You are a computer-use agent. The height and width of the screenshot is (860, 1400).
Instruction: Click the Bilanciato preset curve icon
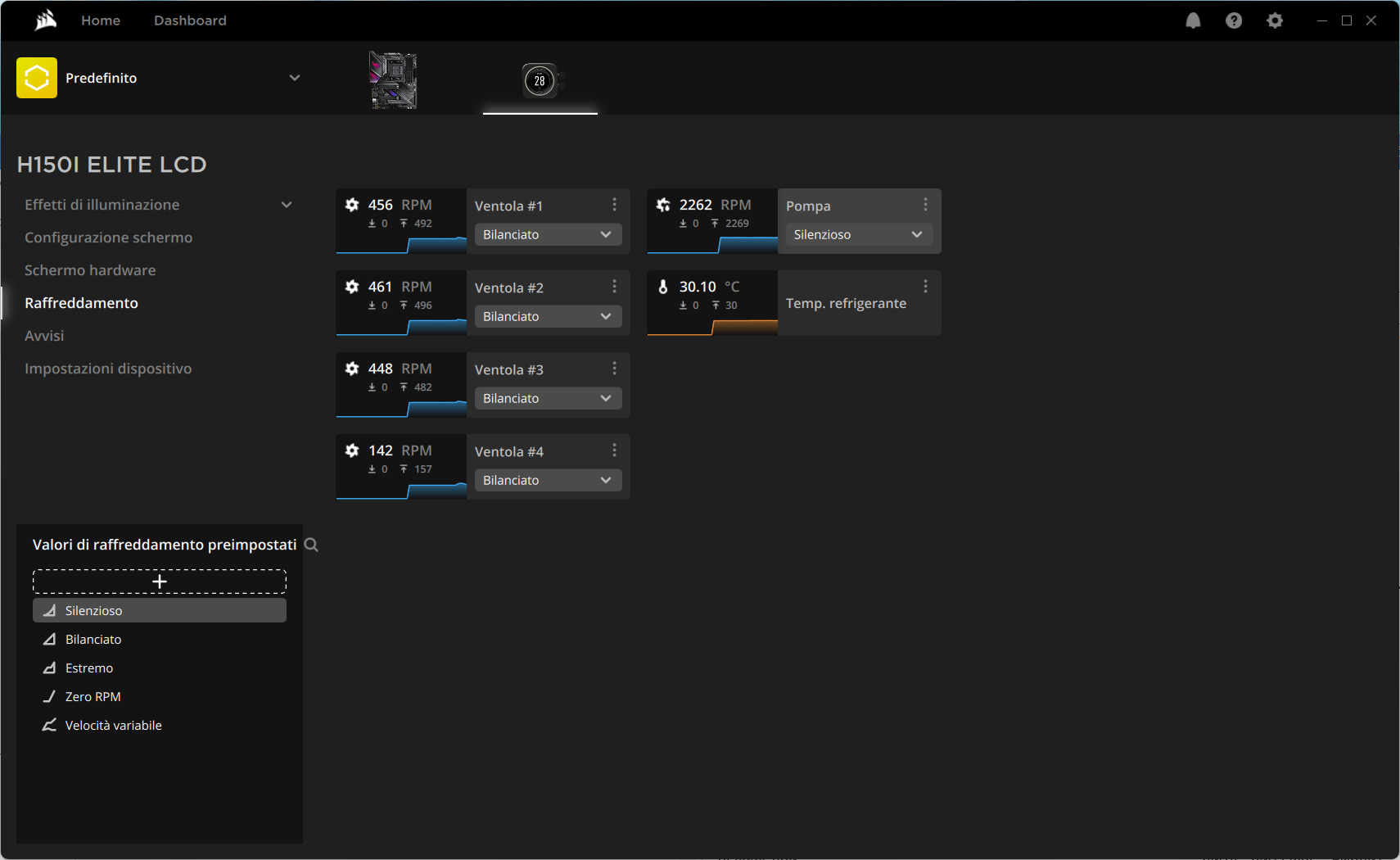49,639
